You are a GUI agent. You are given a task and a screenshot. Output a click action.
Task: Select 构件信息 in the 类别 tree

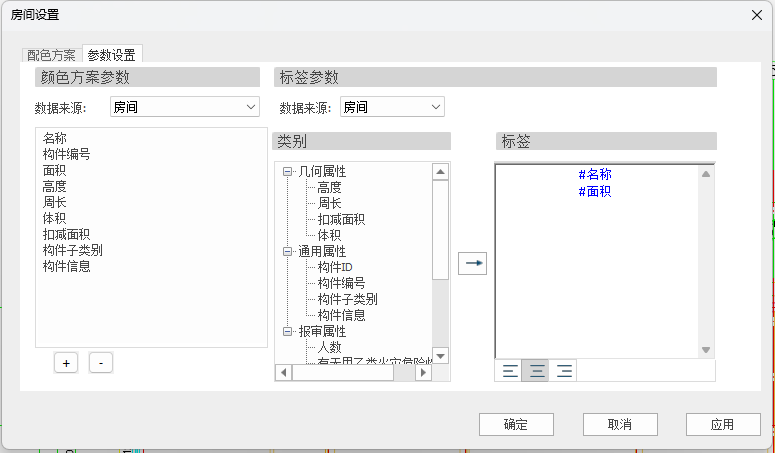pyautogui.click(x=341, y=315)
